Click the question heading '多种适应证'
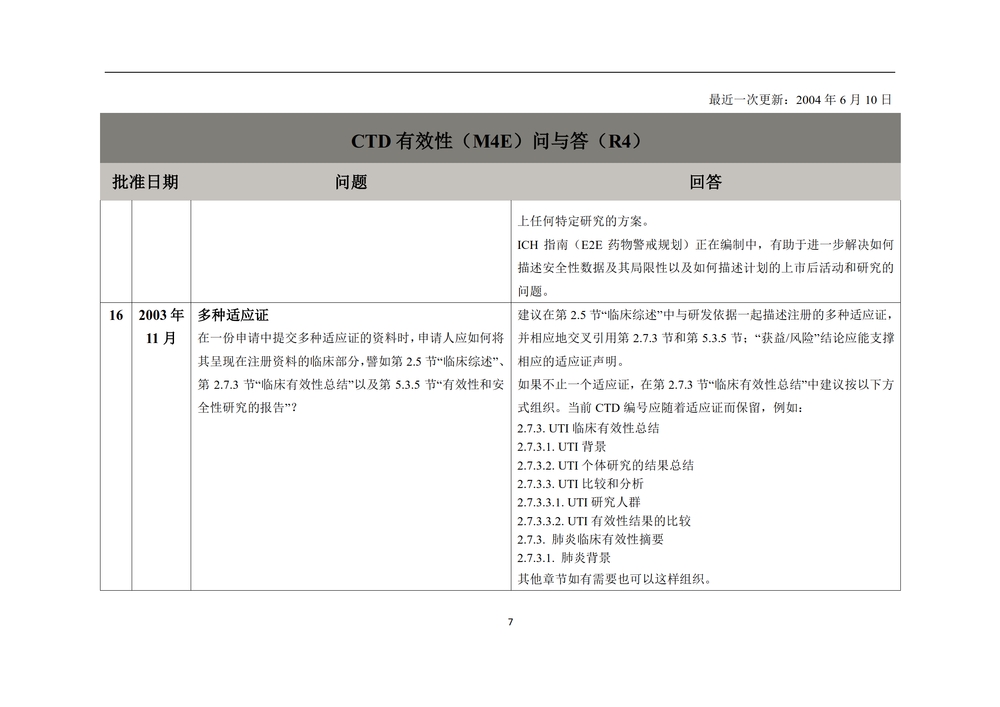1000x707 pixels. click(233, 315)
